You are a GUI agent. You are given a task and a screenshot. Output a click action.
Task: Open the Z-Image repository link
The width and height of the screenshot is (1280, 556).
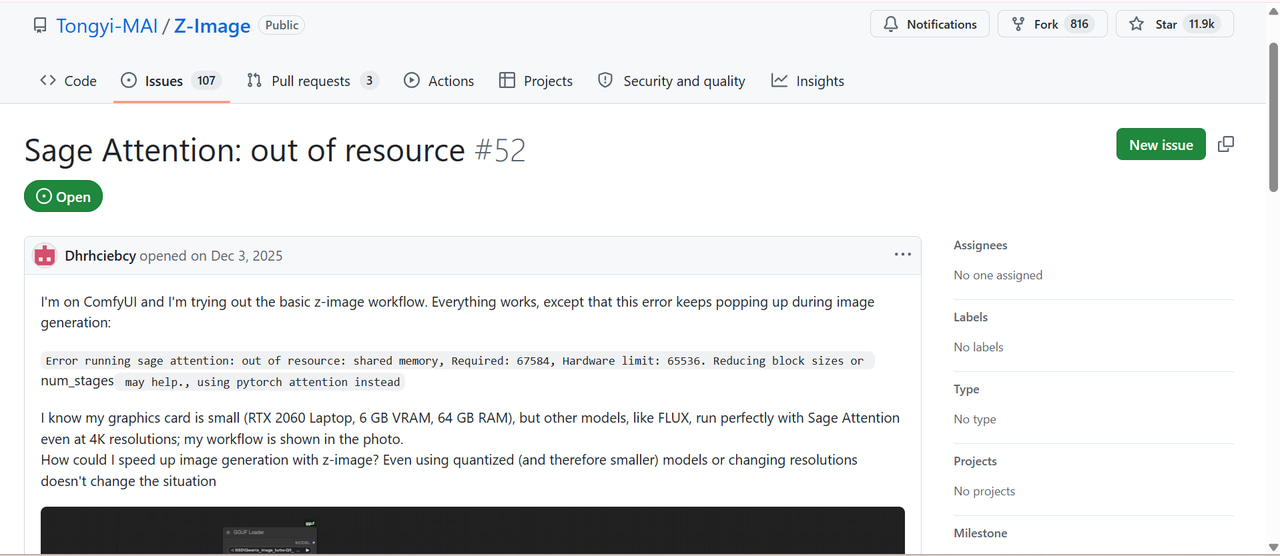pos(212,25)
